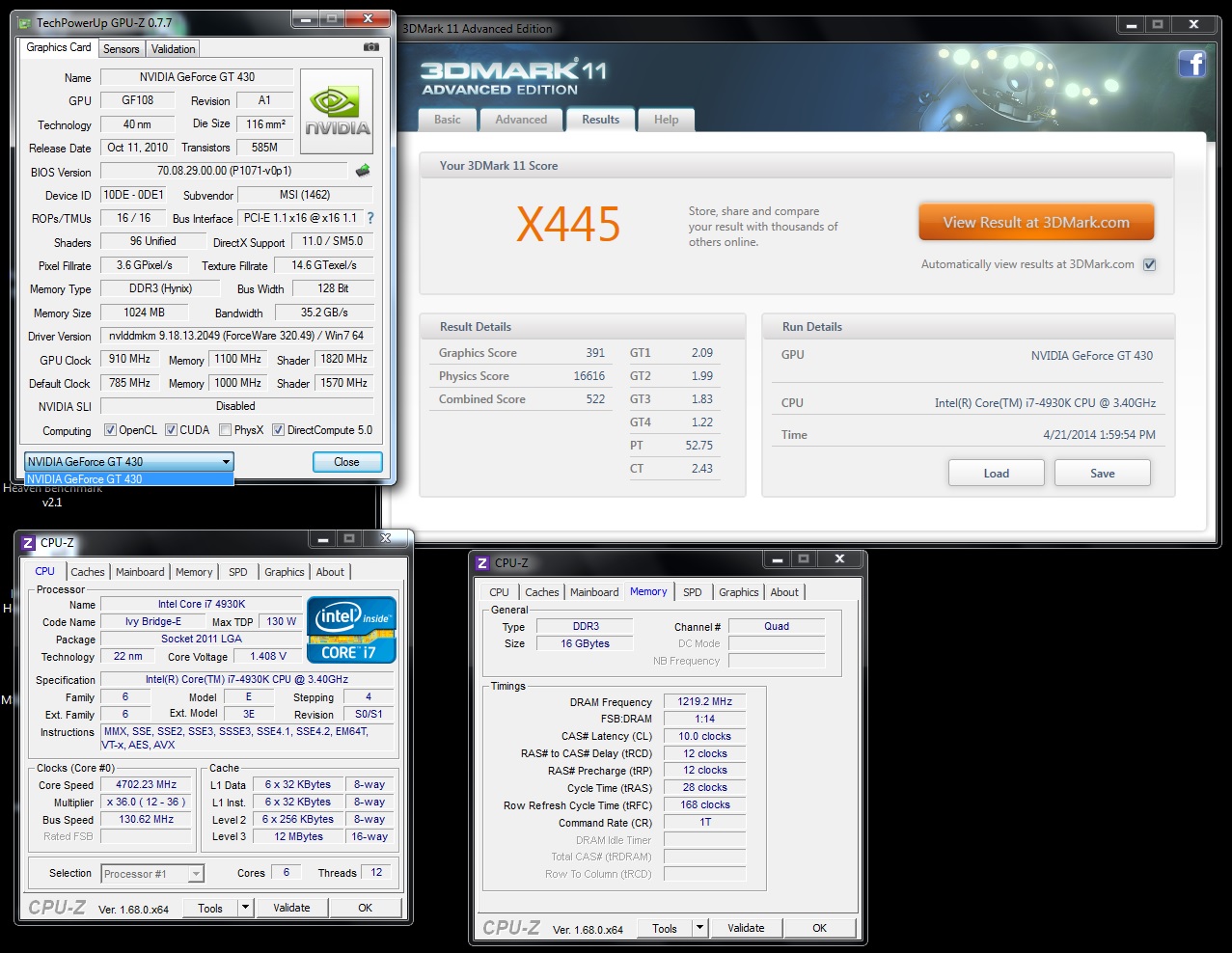Click the Channel # Quad value
Screen dimensions: 1232x953
click(x=777, y=626)
